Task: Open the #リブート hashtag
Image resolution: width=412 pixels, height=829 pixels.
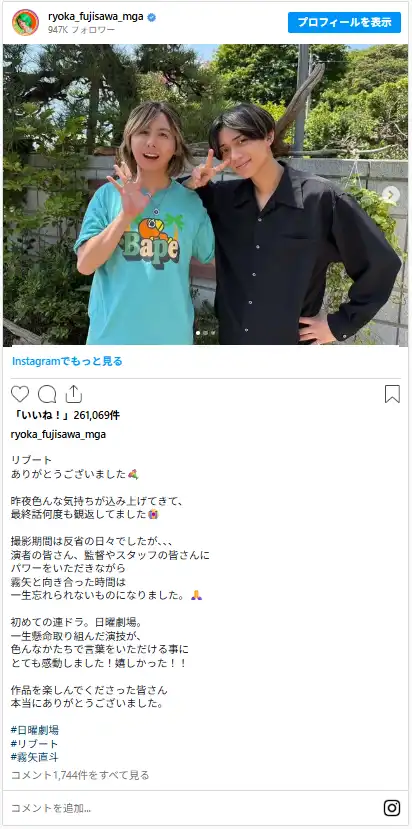Action: [x=35, y=744]
